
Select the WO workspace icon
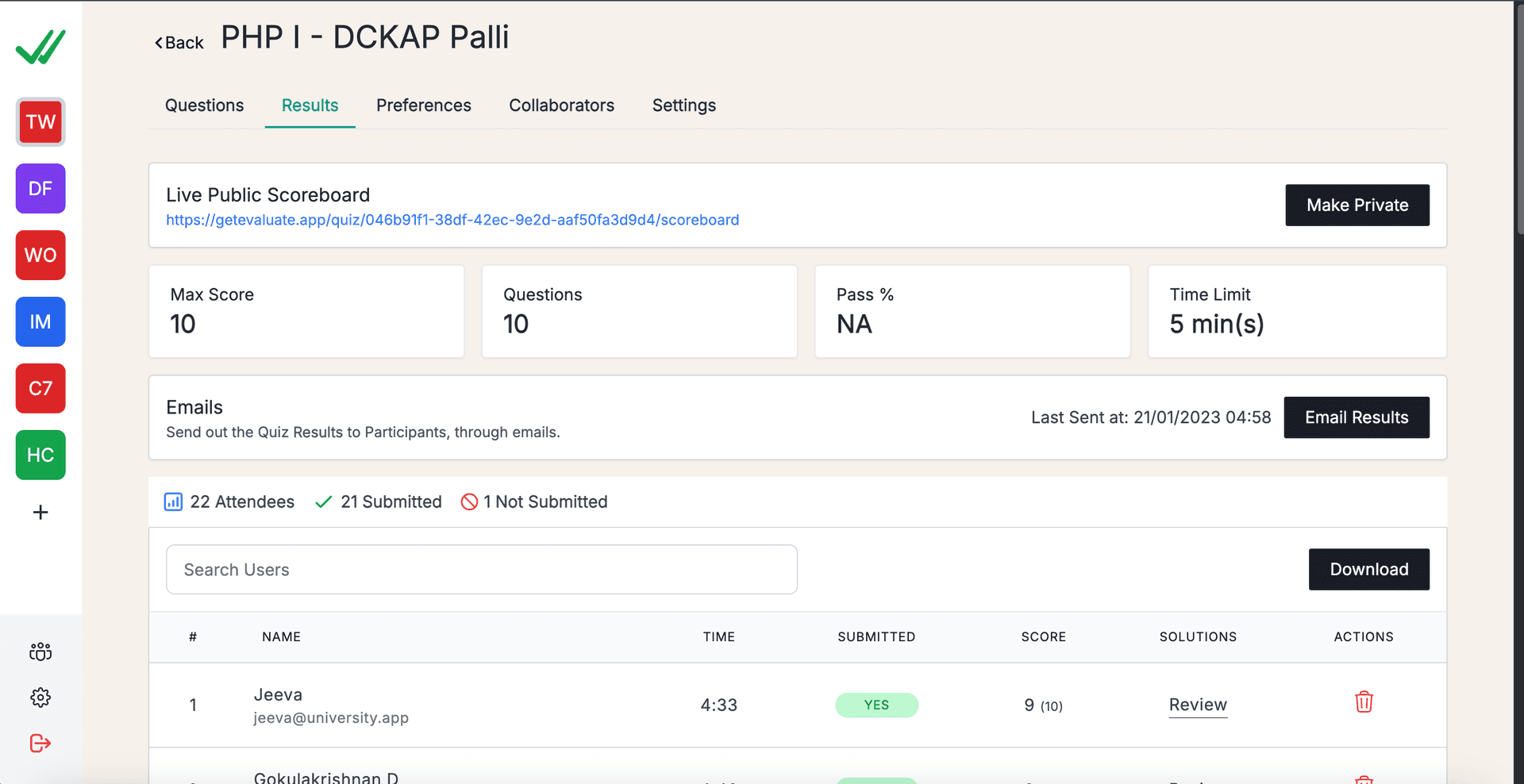click(40, 256)
